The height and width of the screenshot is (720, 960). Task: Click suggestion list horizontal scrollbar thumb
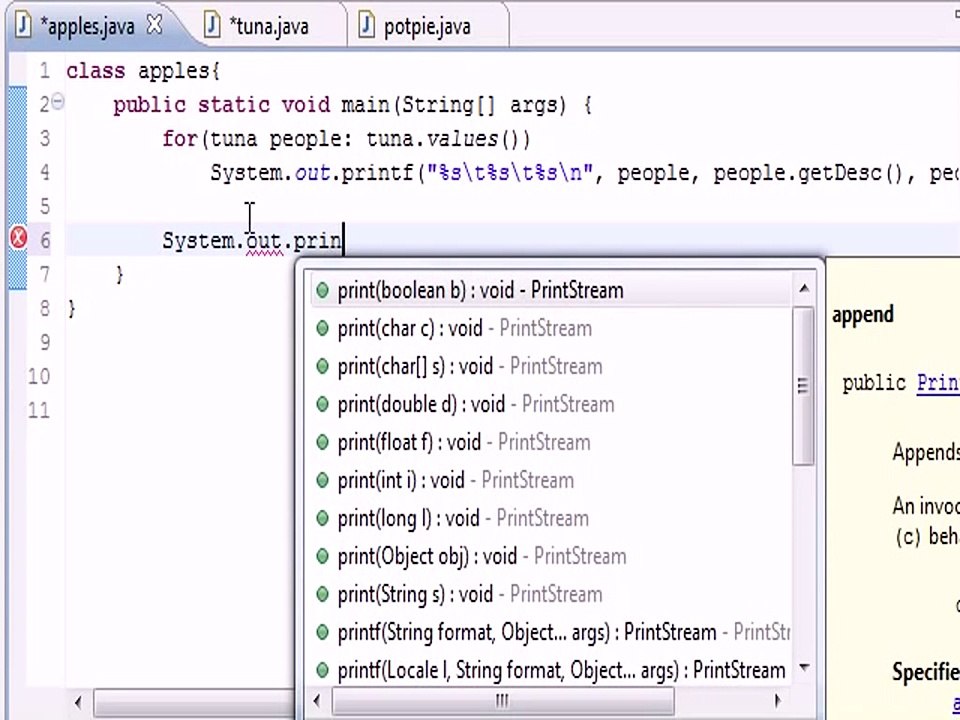pyautogui.click(x=502, y=700)
